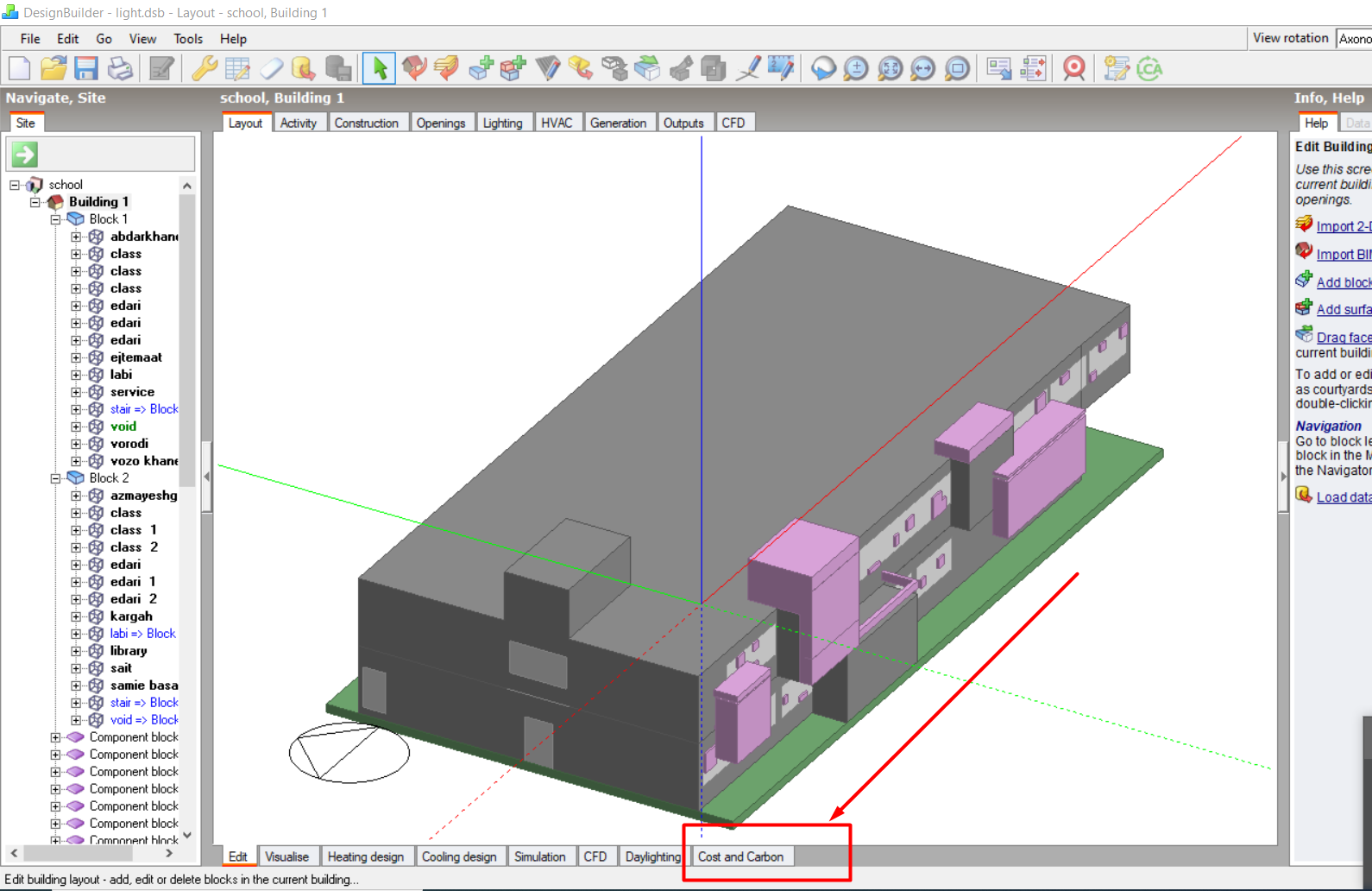The width and height of the screenshot is (1372, 891).
Task: Open the Daylighting tab
Action: [x=653, y=856]
